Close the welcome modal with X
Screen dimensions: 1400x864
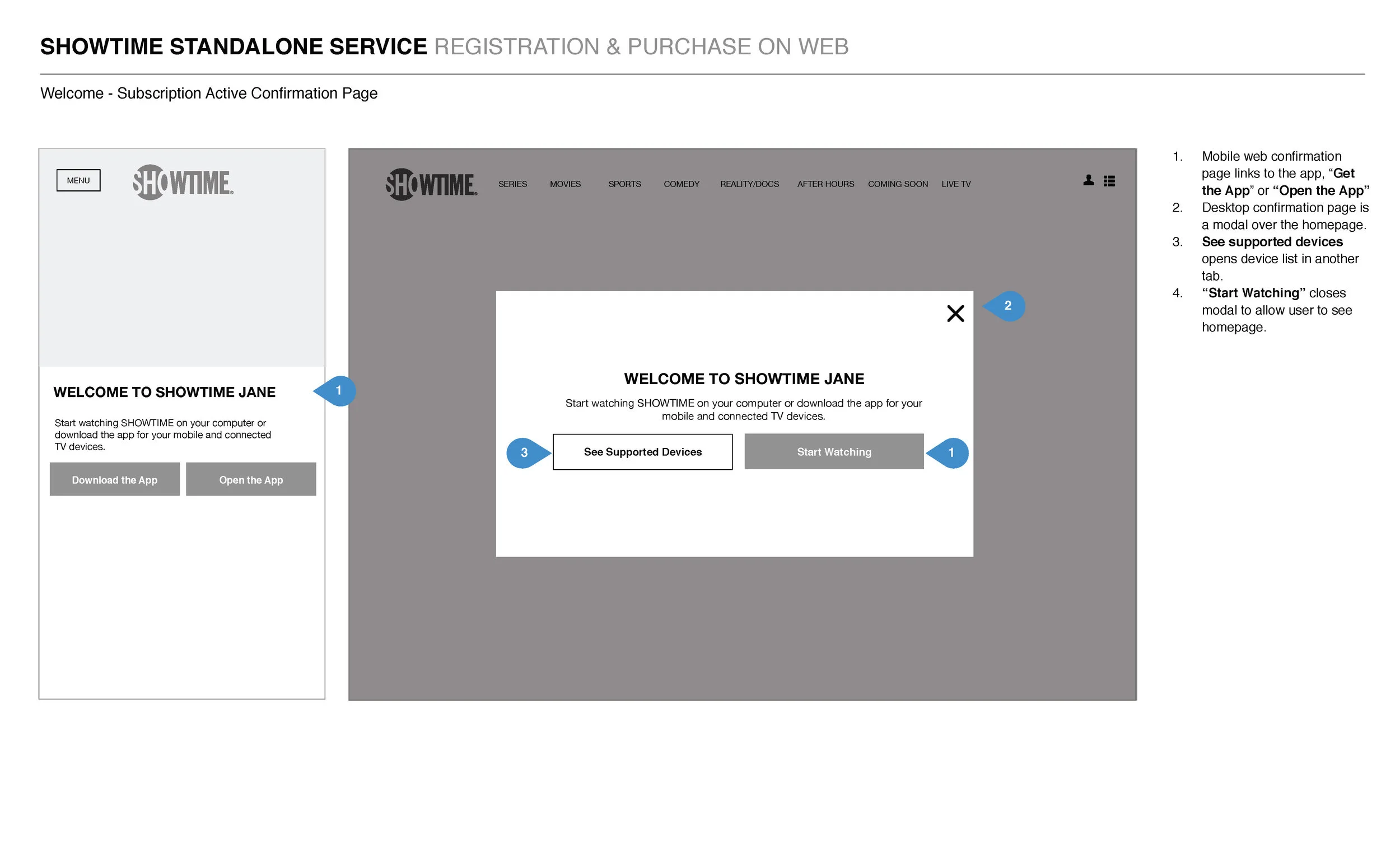[x=955, y=313]
